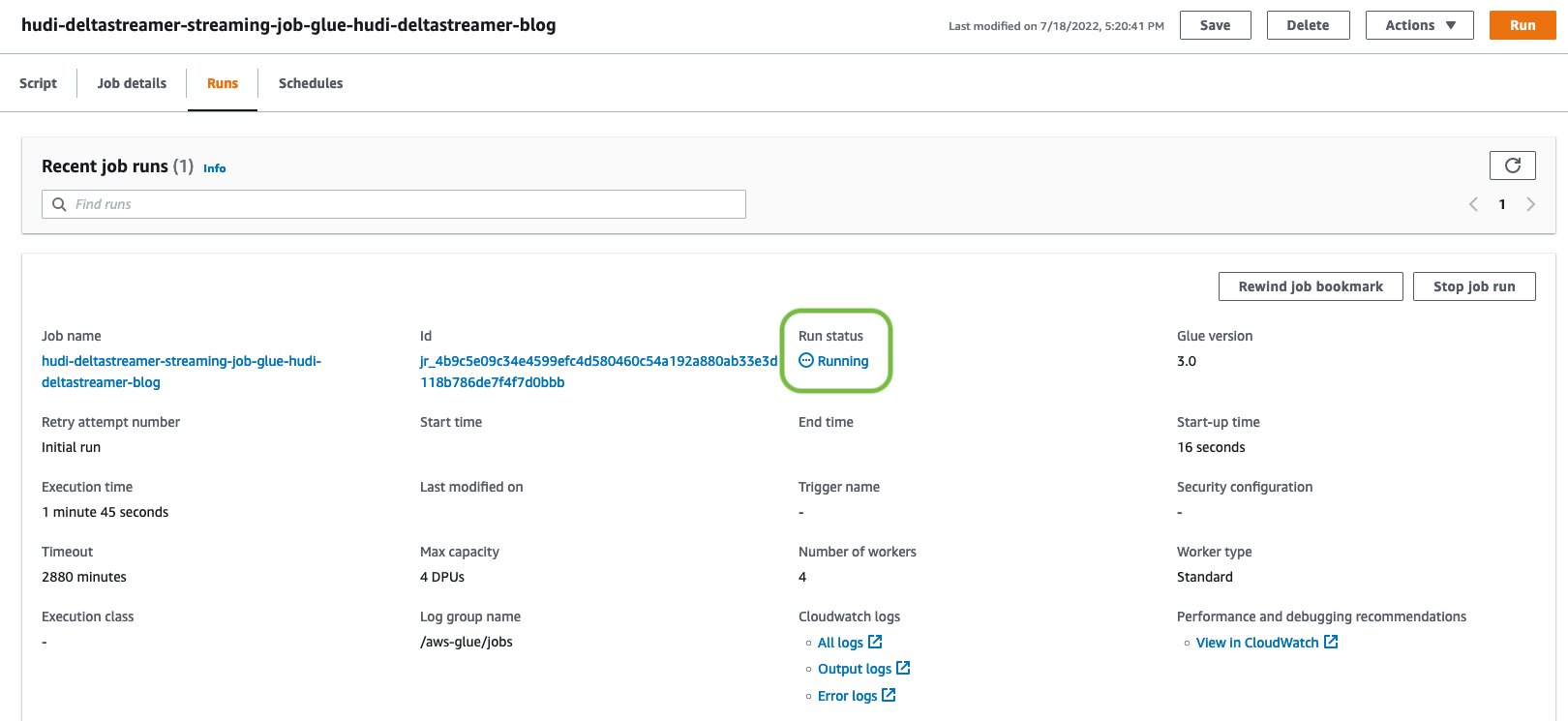Open the Actions dropdown menu
1568x721 pixels.
pyautogui.click(x=1419, y=25)
